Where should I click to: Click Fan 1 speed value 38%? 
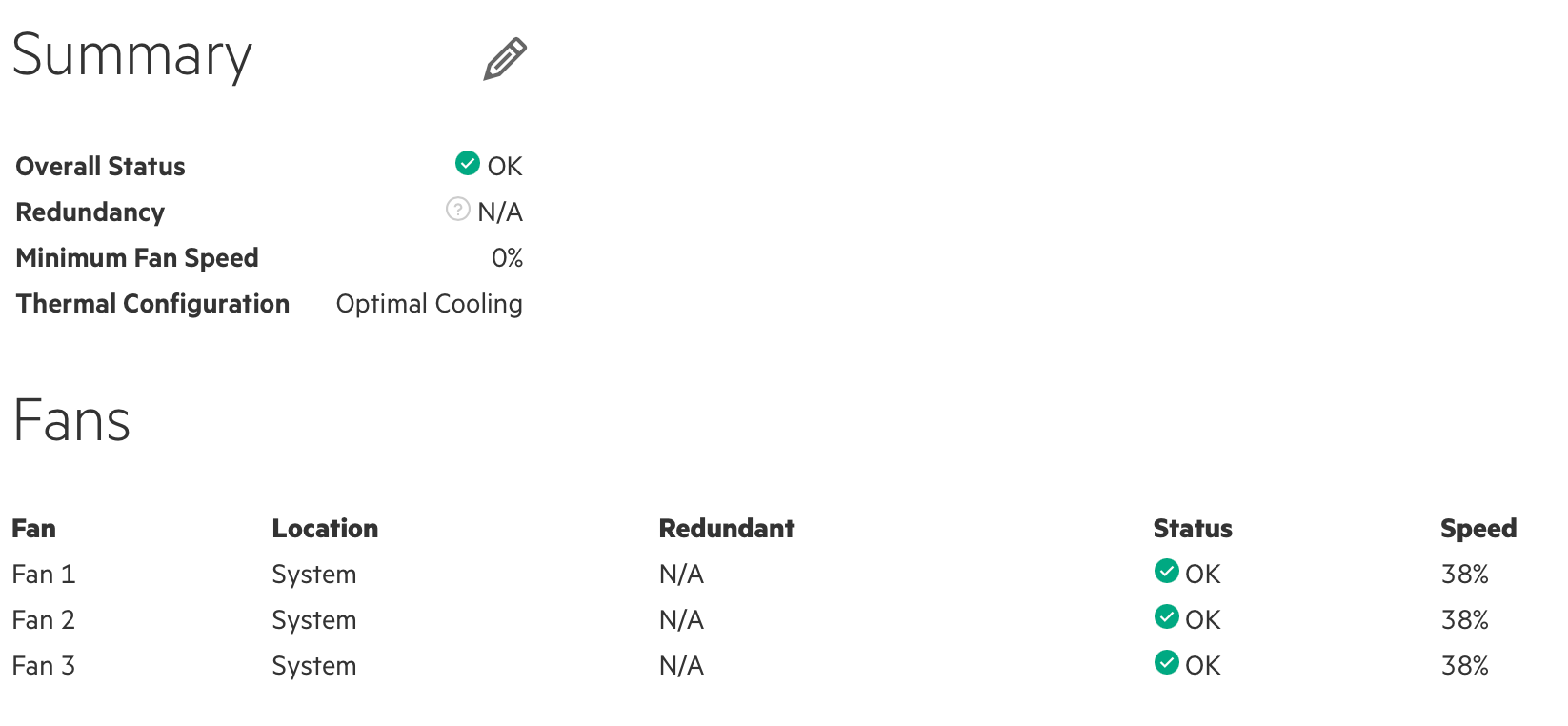(1465, 575)
